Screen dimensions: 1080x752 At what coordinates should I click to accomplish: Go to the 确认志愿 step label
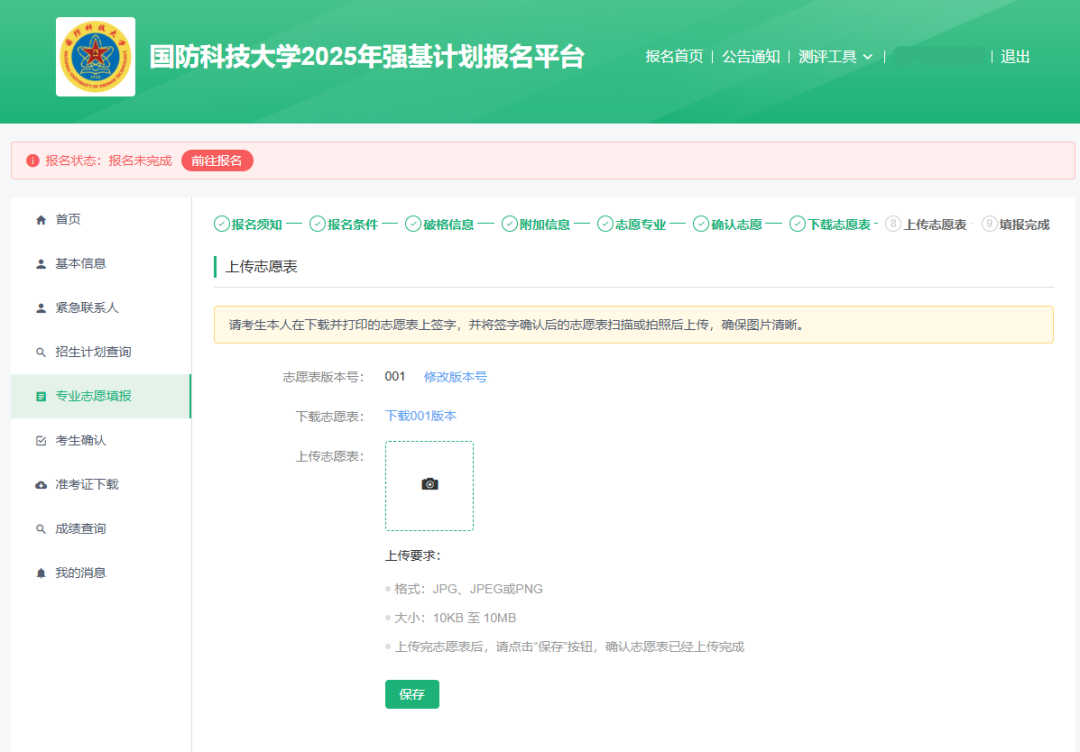(736, 224)
